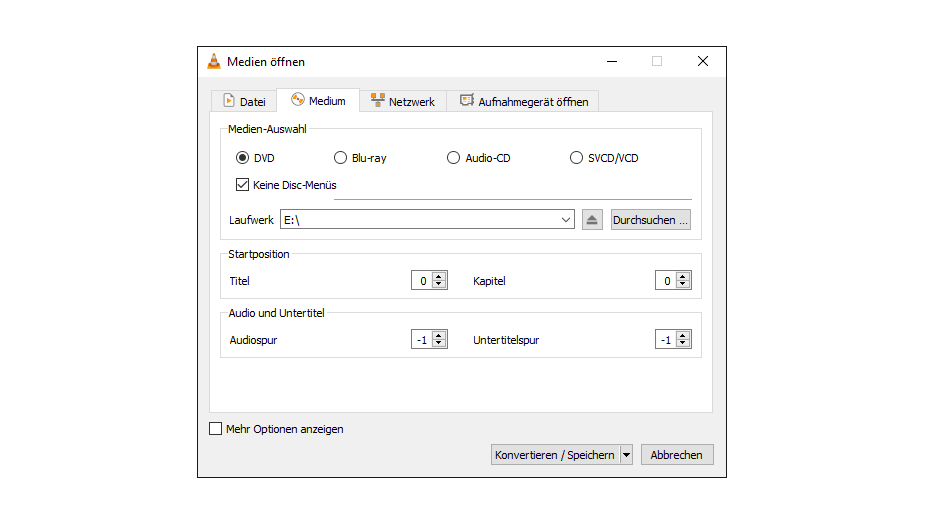Open the Netzwerk tab
Image resolution: width=926 pixels, height=520 pixels.
click(402, 101)
